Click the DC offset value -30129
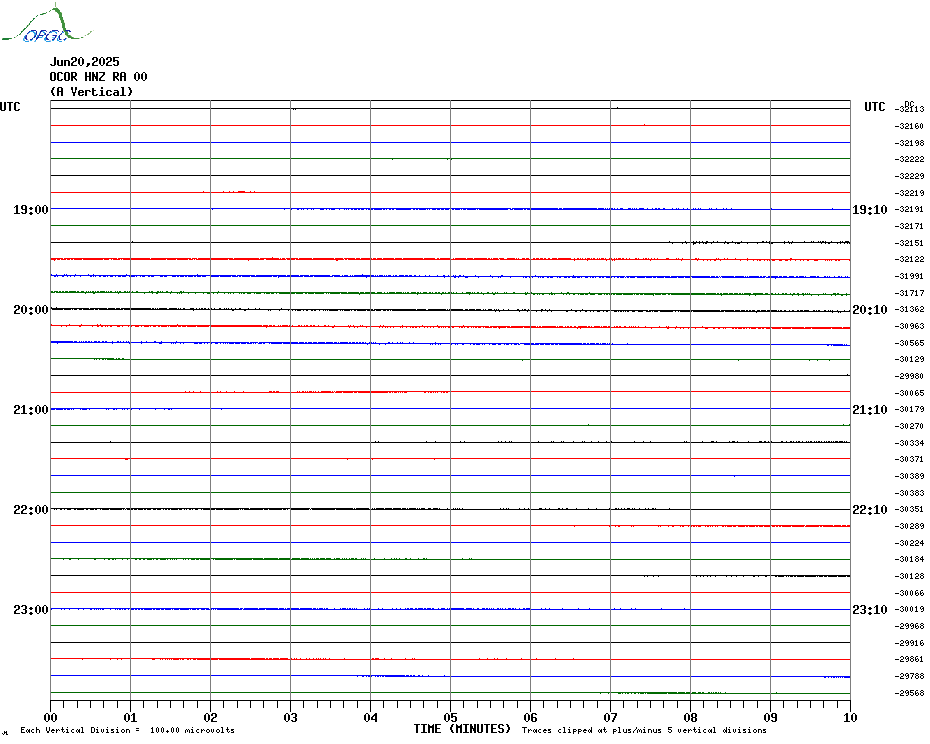 909,359
